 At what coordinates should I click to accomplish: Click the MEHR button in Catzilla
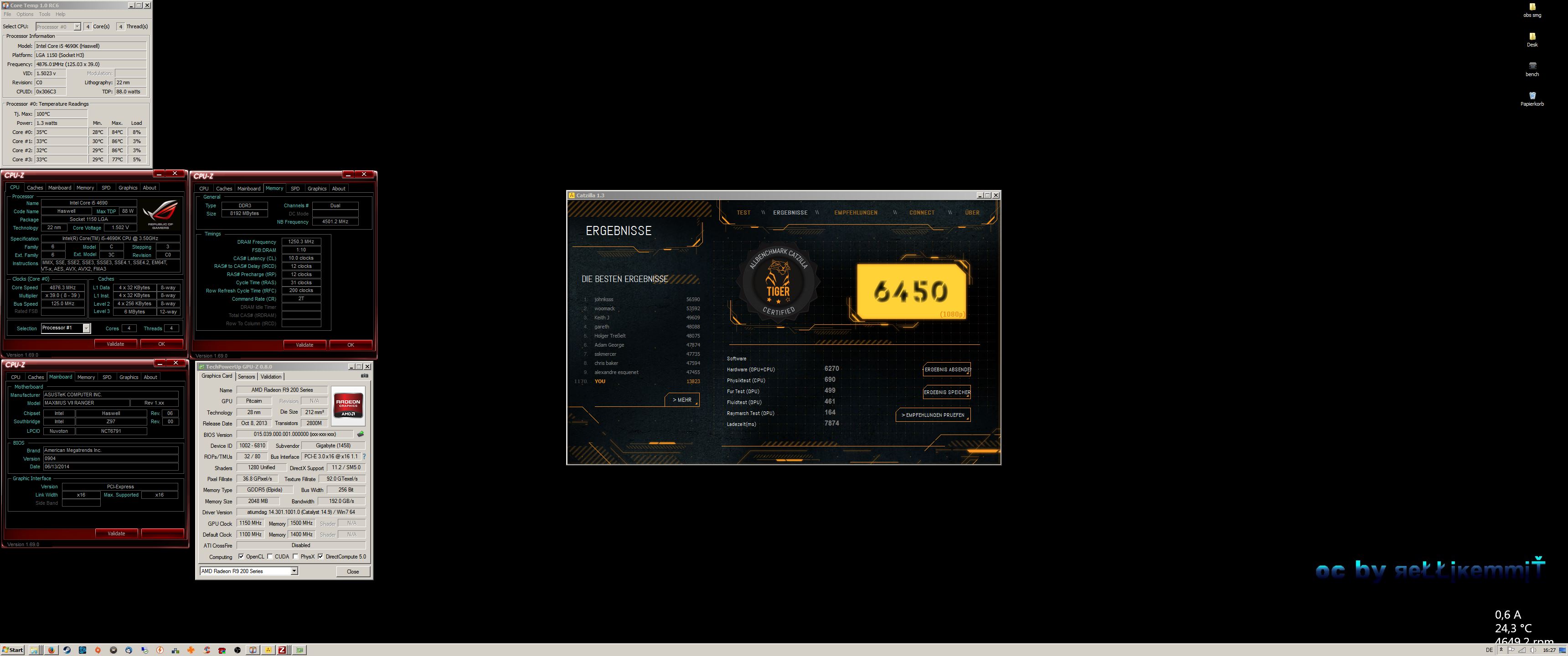(682, 400)
